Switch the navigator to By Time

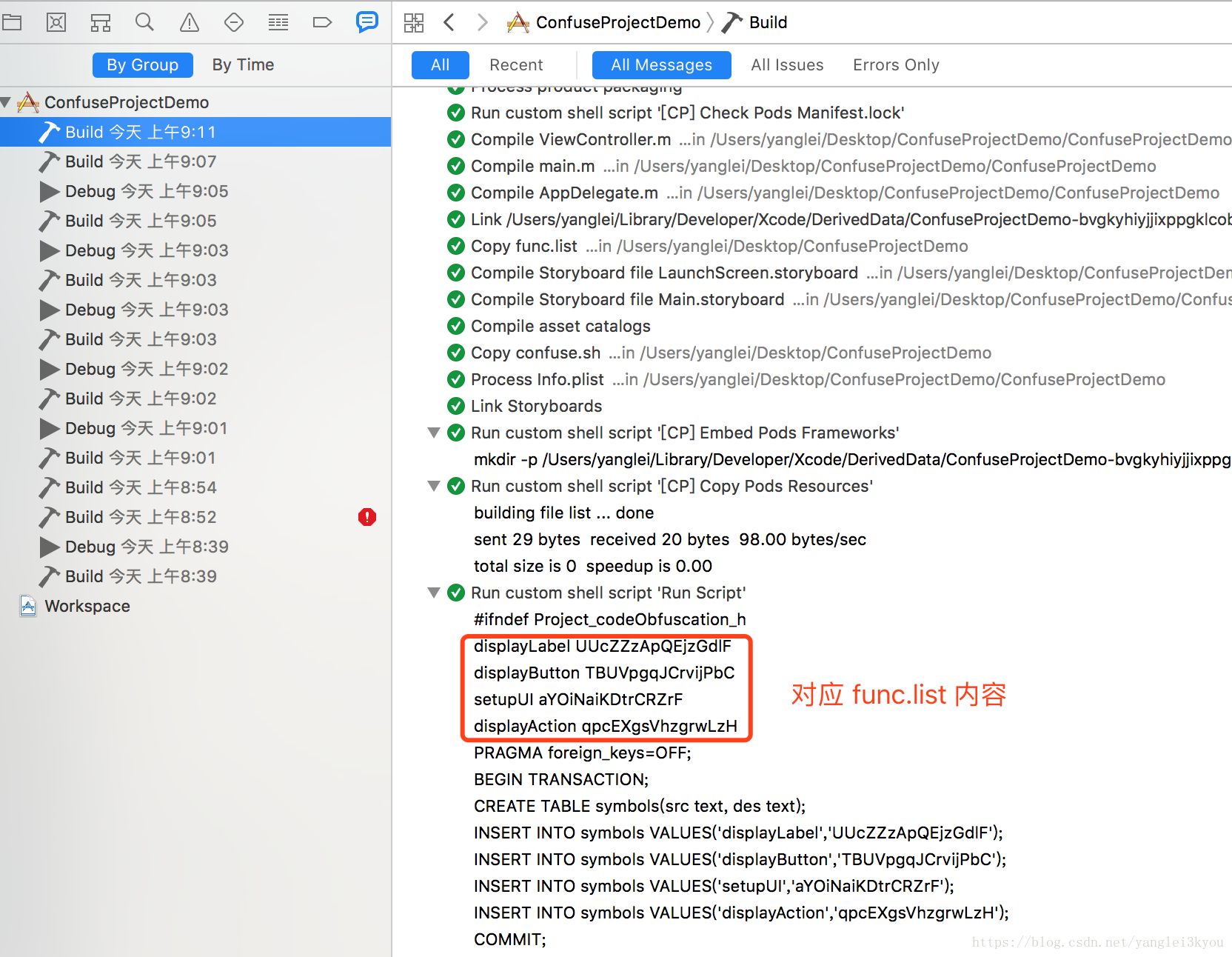243,64
